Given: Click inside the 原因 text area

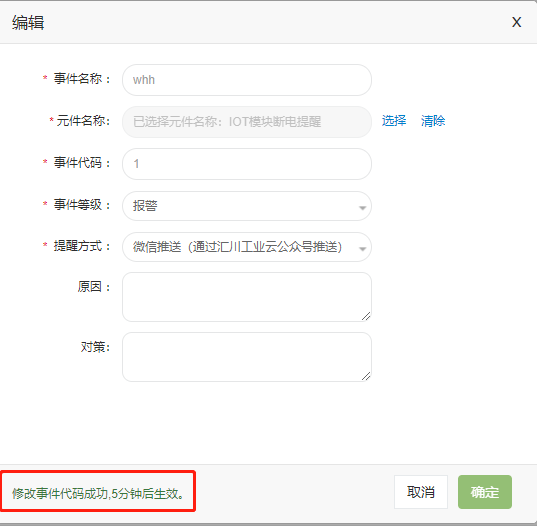Looking at the screenshot, I should coord(247,297).
